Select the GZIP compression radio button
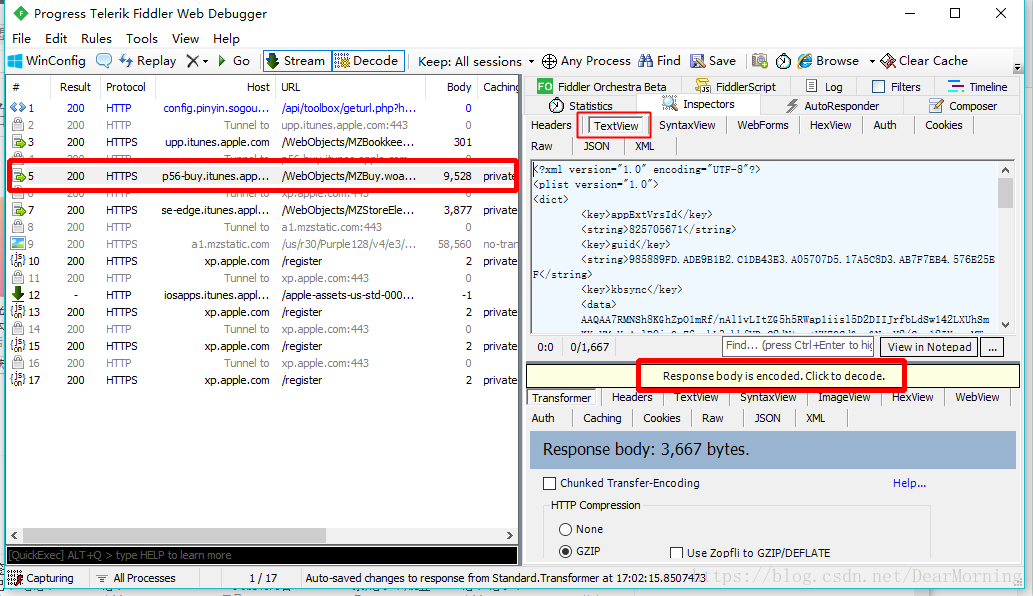1033x596 pixels. tap(565, 552)
